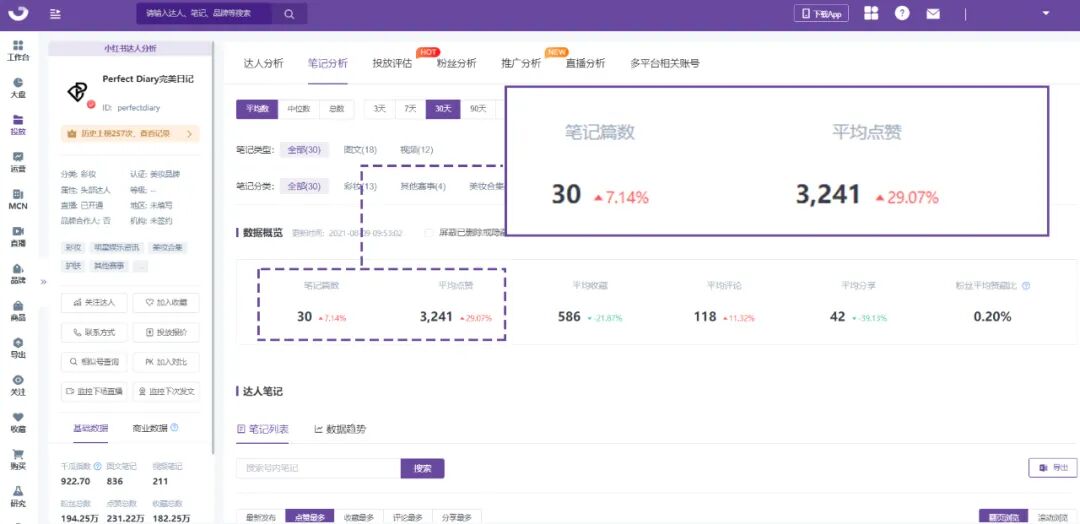Expand the 历史上榜257次 record banner

[x=130, y=134]
